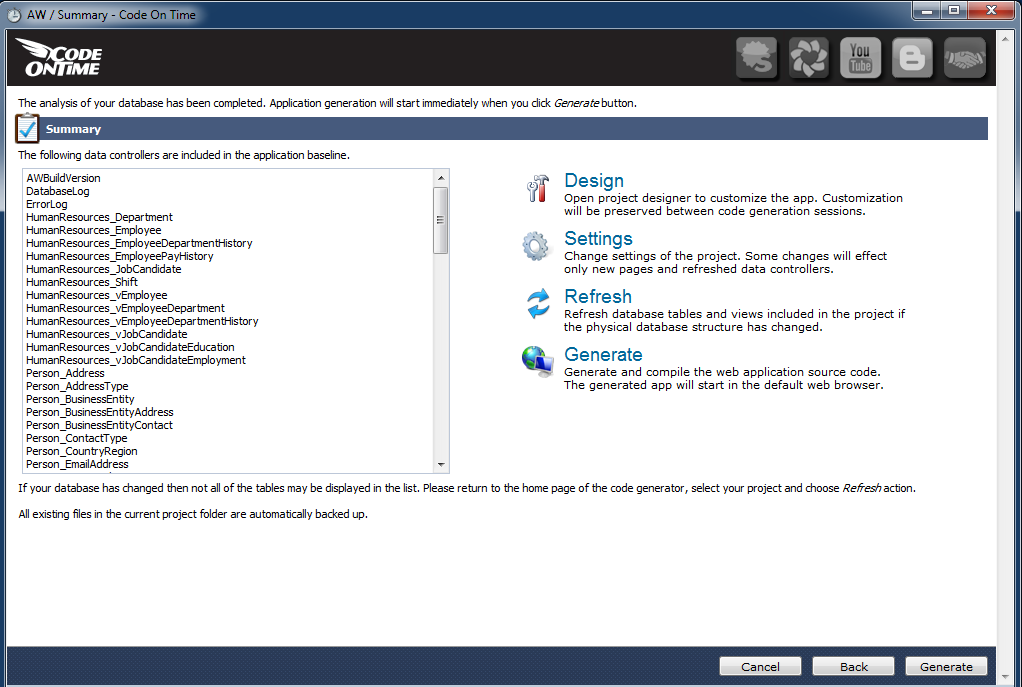Select HumanResources_EmployeeDepartmentHistory controller
Image resolution: width=1022 pixels, height=687 pixels.
[x=139, y=243]
